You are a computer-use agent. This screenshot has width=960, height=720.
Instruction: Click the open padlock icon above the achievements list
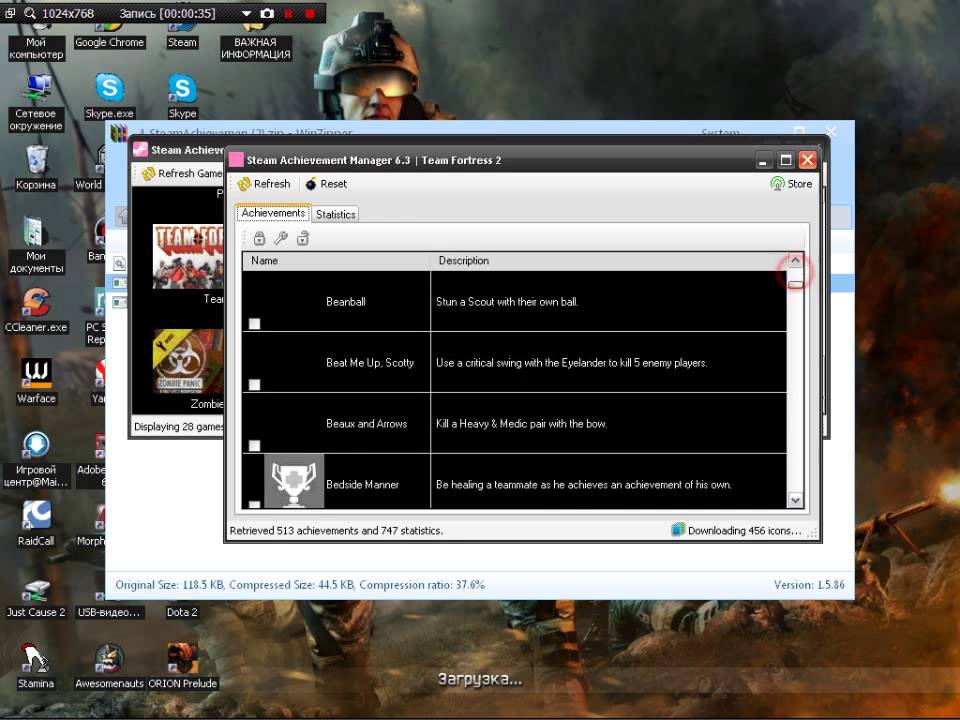(303, 238)
